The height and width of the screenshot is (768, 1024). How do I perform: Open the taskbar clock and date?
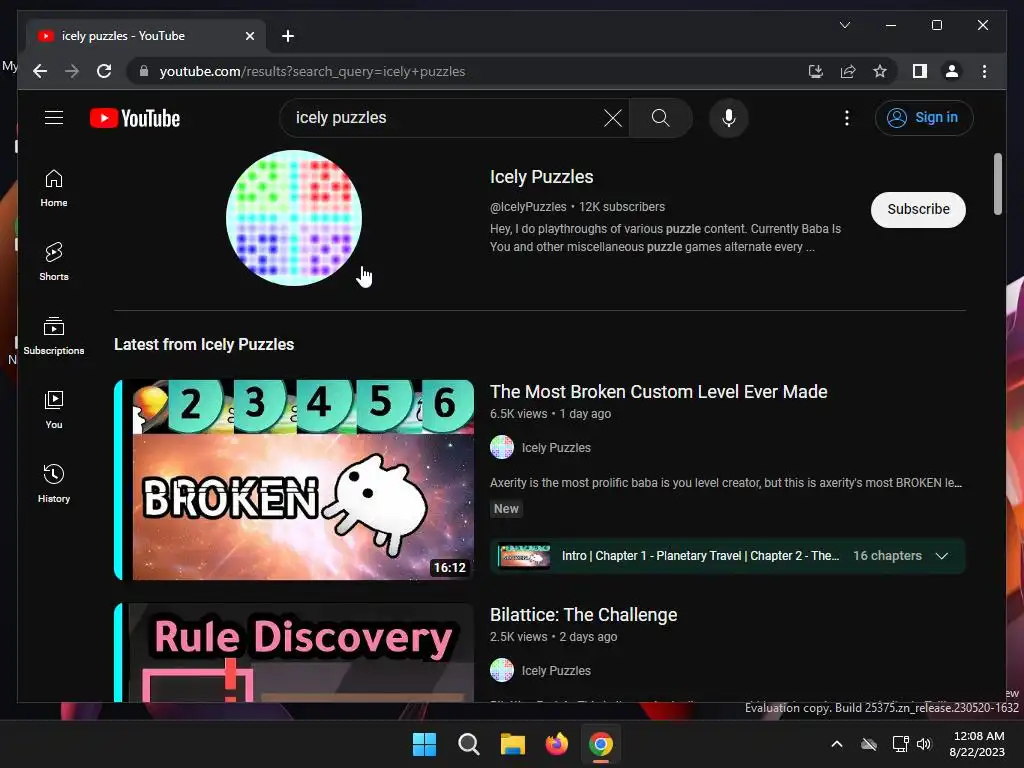tap(978, 744)
